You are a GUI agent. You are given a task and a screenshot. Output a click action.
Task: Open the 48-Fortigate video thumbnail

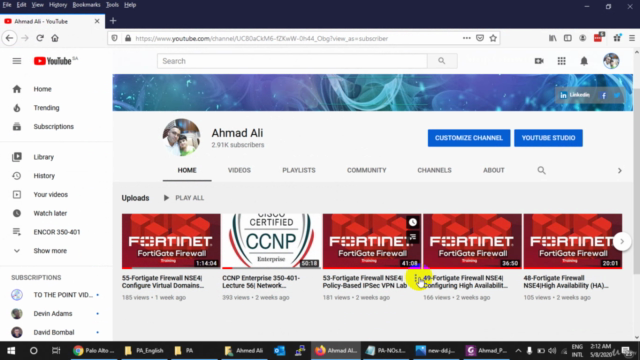point(573,241)
